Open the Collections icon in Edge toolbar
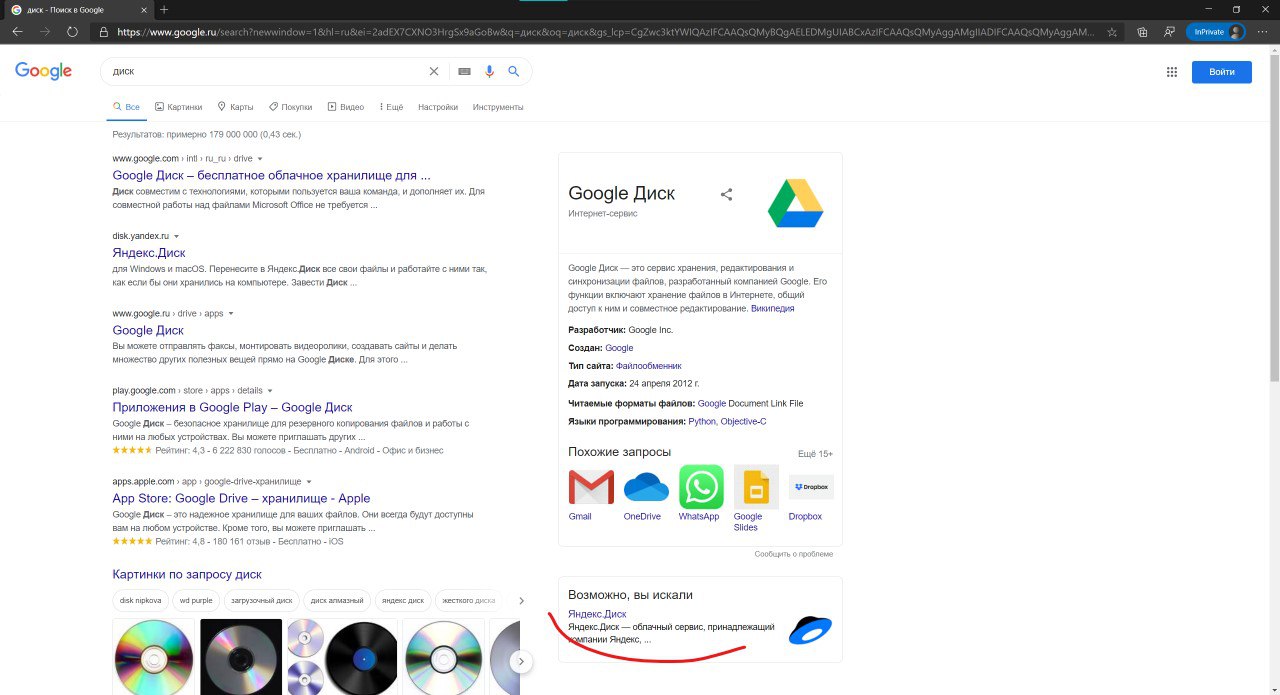 (x=1143, y=32)
